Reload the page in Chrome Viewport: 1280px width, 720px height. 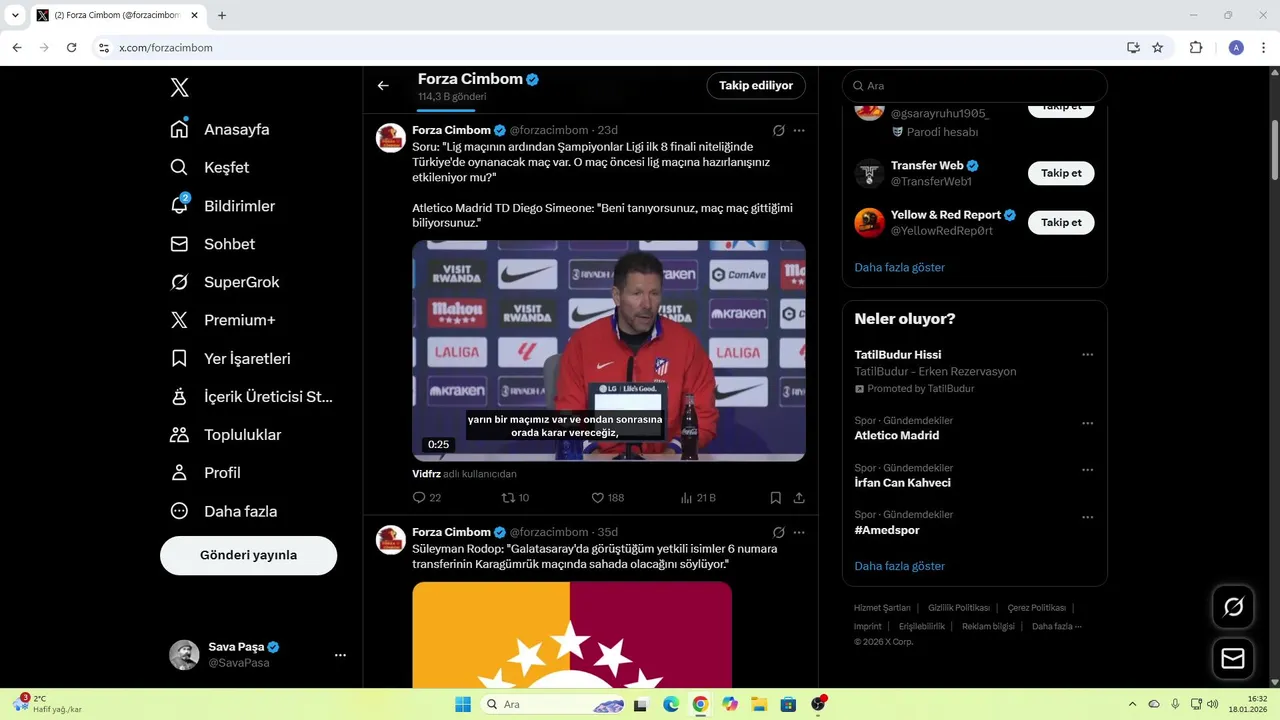[x=71, y=47]
